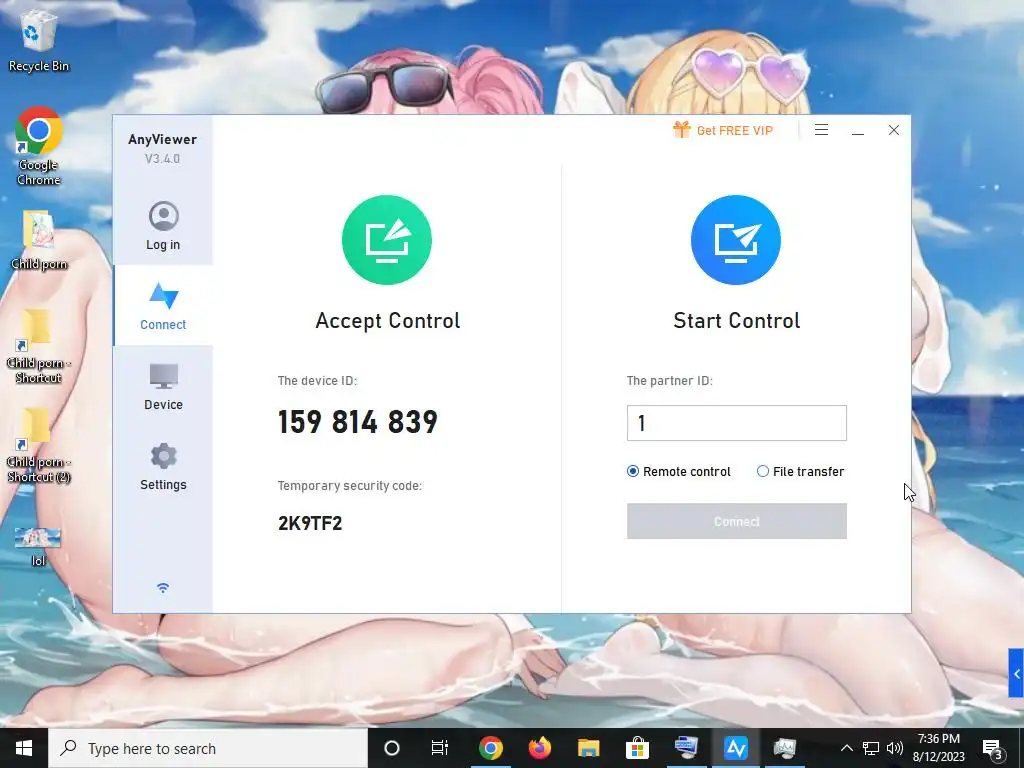Click 'Temporary security code:' label
Image resolution: width=1024 pixels, height=768 pixels.
point(349,486)
